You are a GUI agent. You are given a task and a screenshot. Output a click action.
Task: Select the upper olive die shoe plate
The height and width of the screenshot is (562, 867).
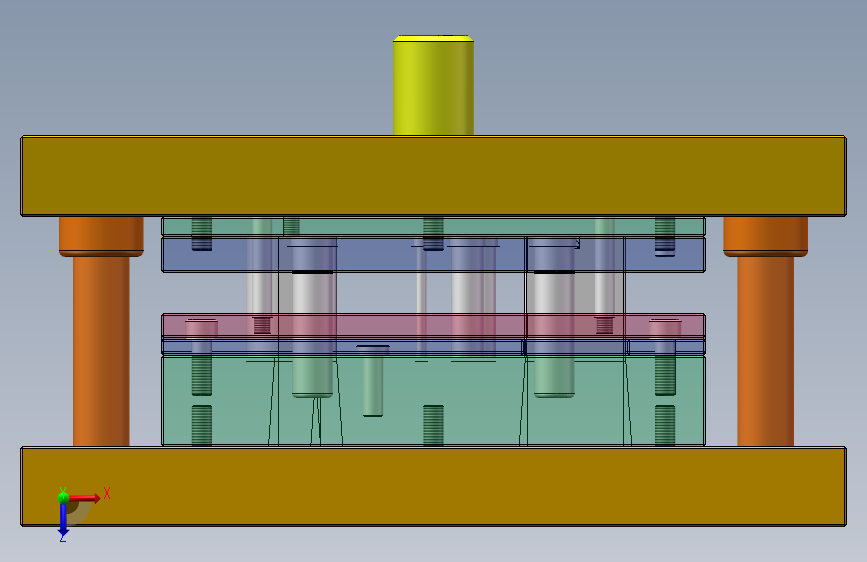click(433, 175)
